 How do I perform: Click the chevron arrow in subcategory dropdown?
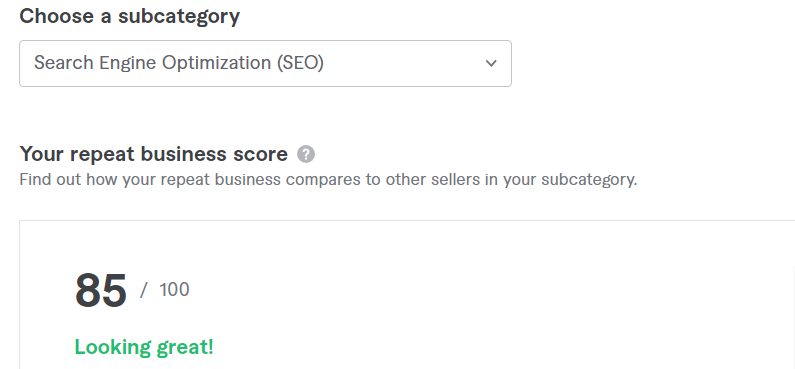point(491,63)
